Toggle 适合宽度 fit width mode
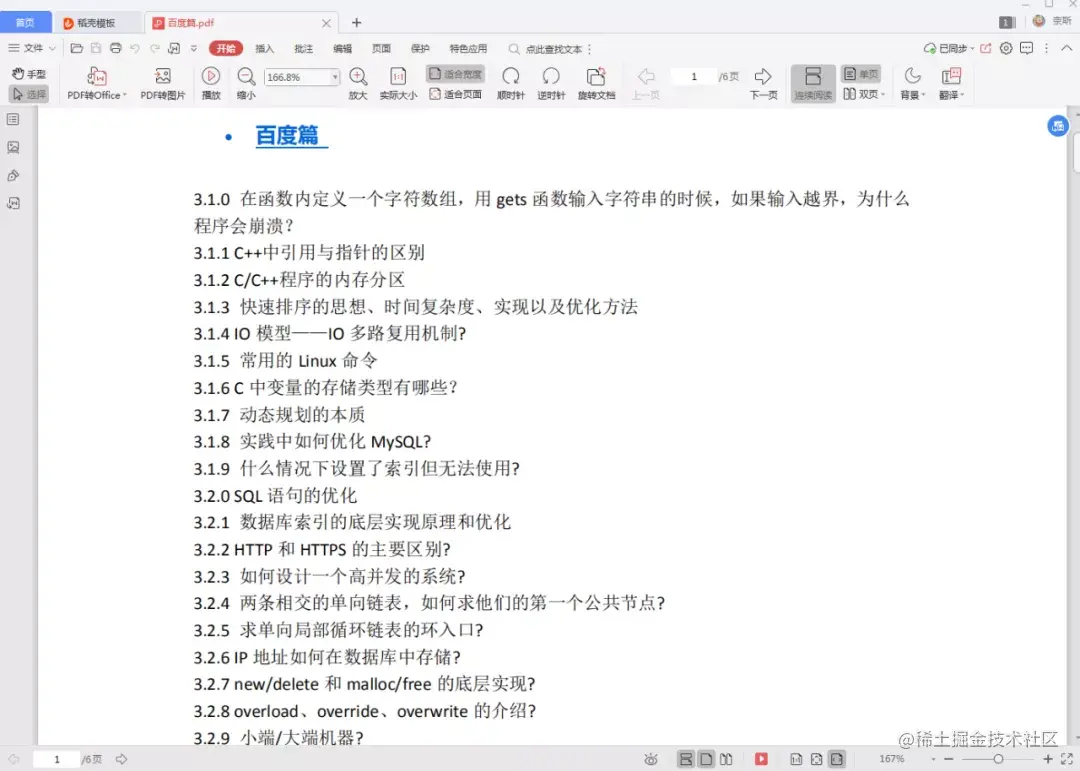 pyautogui.click(x=455, y=72)
